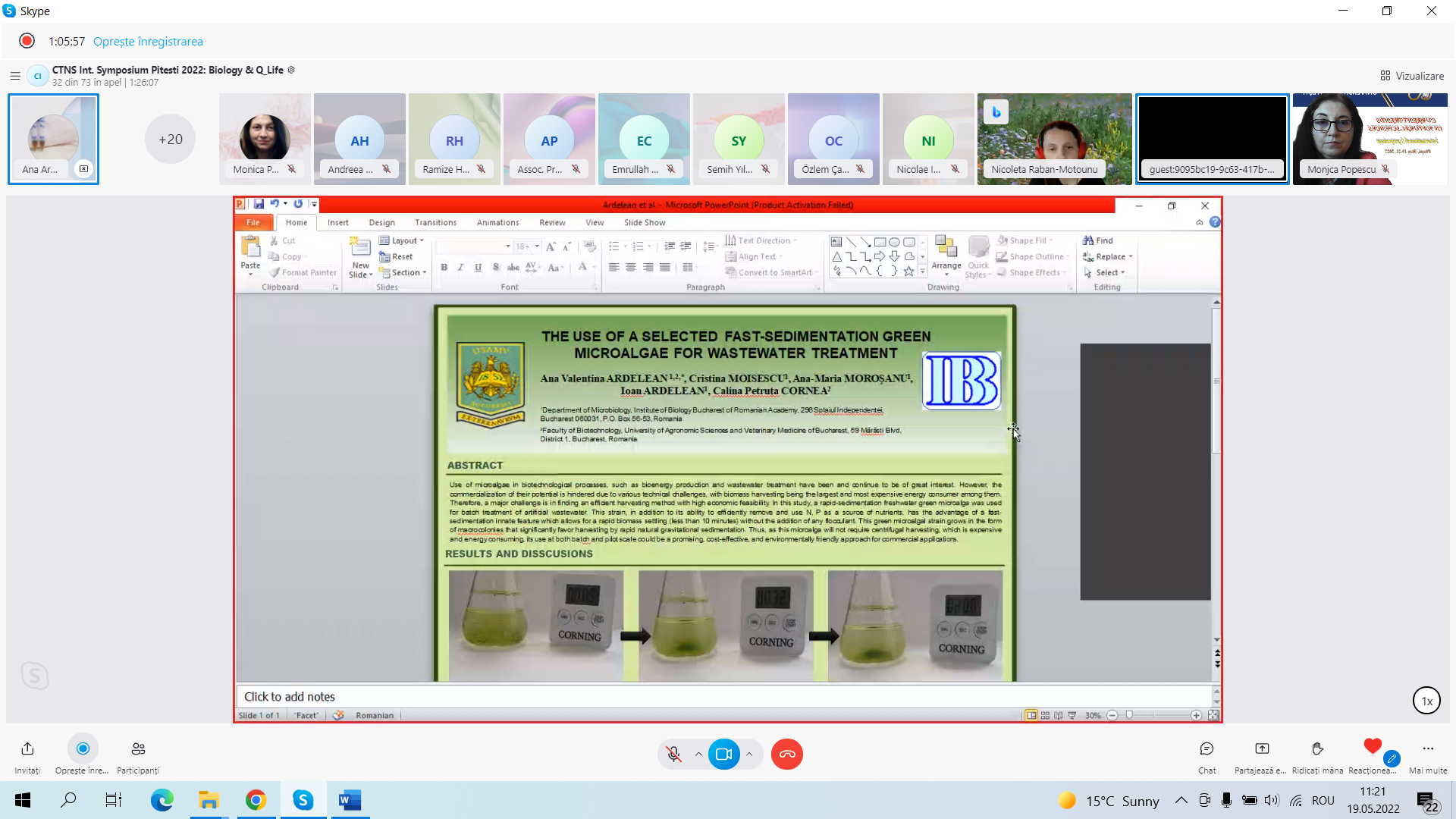Switch to the Slide Show tab
The height and width of the screenshot is (819, 1456).
pyautogui.click(x=645, y=222)
